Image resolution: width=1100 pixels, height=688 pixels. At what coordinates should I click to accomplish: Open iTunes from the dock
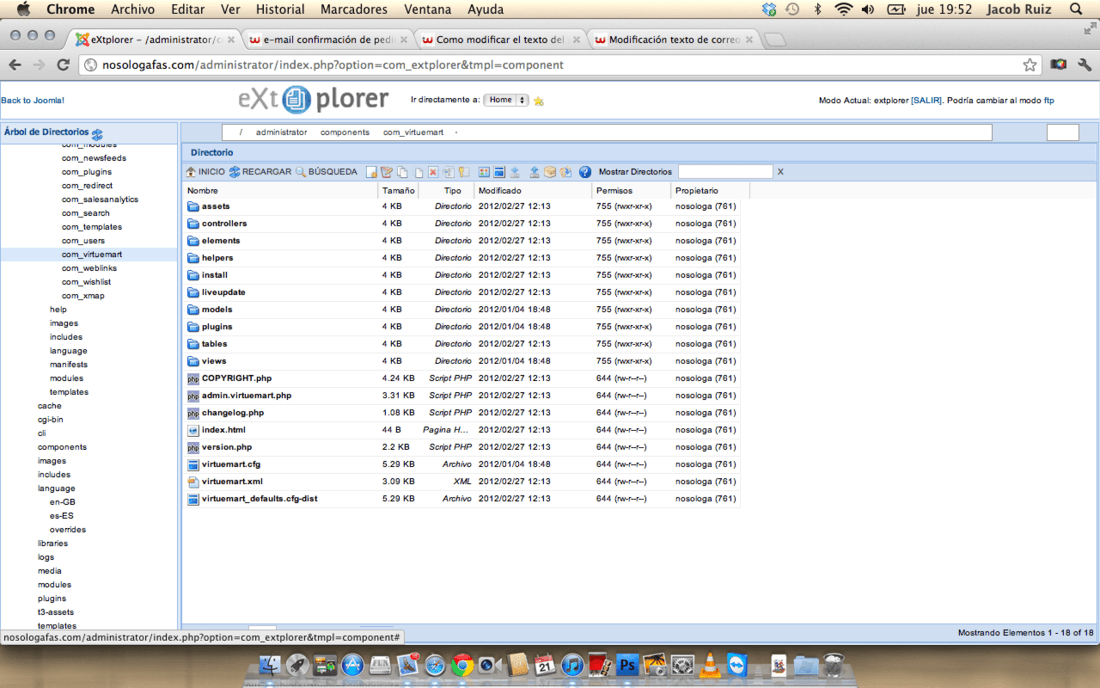[x=572, y=664]
